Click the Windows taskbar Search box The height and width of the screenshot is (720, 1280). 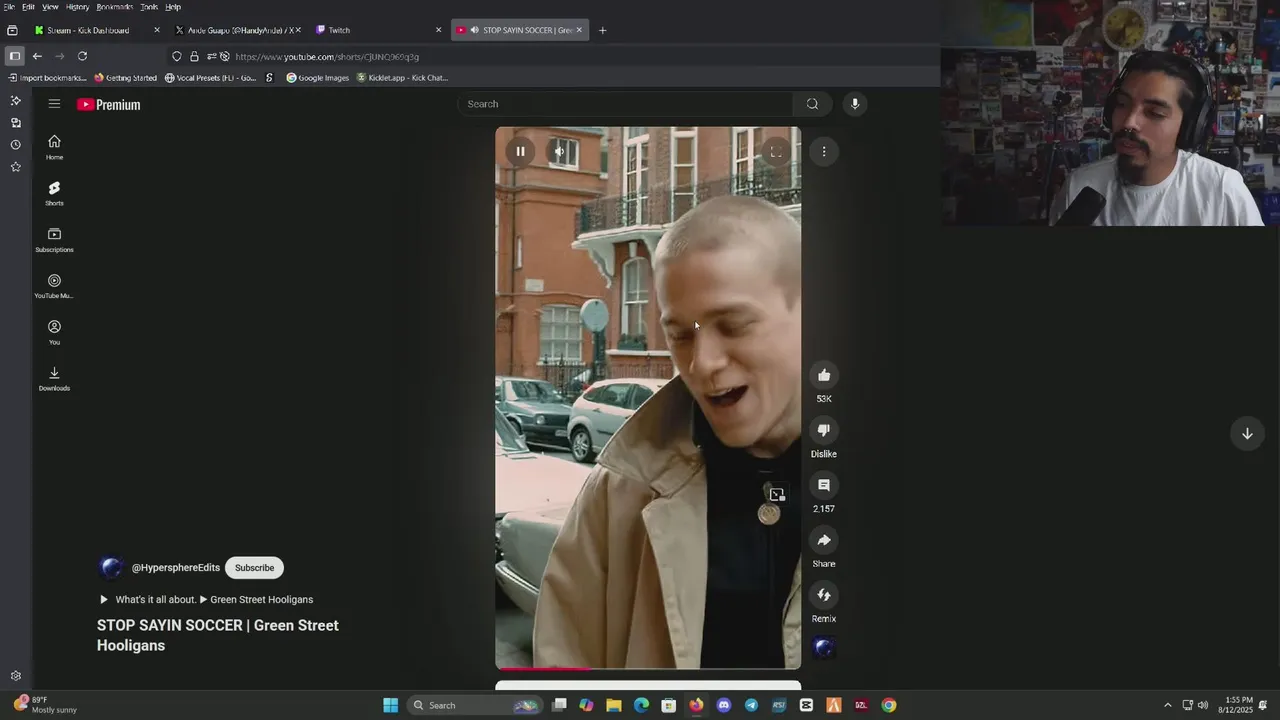tap(476, 705)
